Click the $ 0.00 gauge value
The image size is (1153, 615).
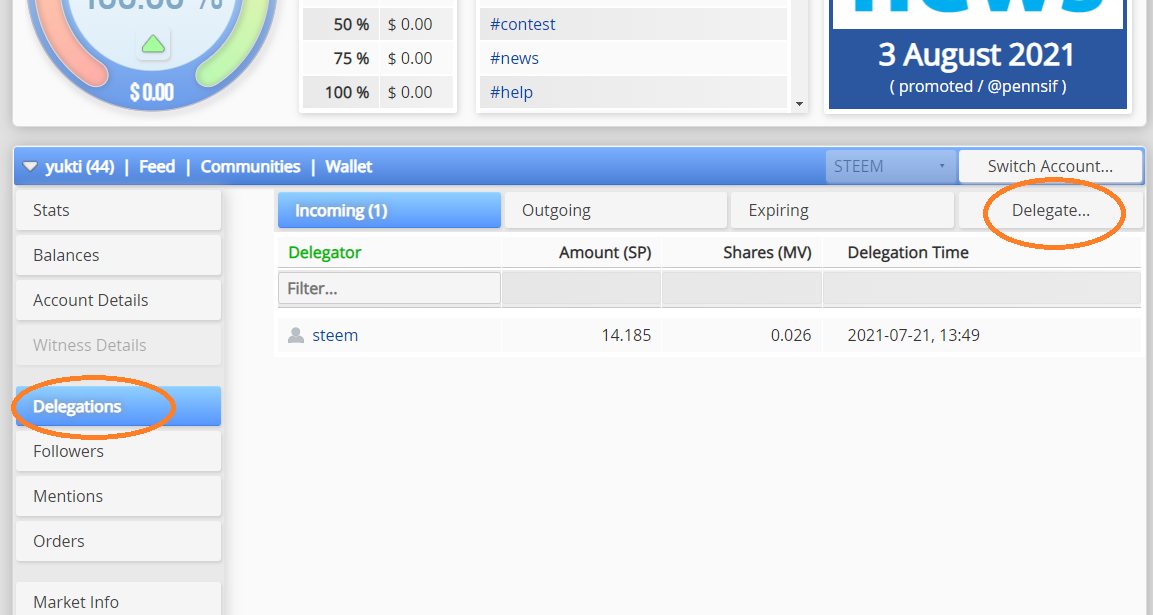point(152,92)
